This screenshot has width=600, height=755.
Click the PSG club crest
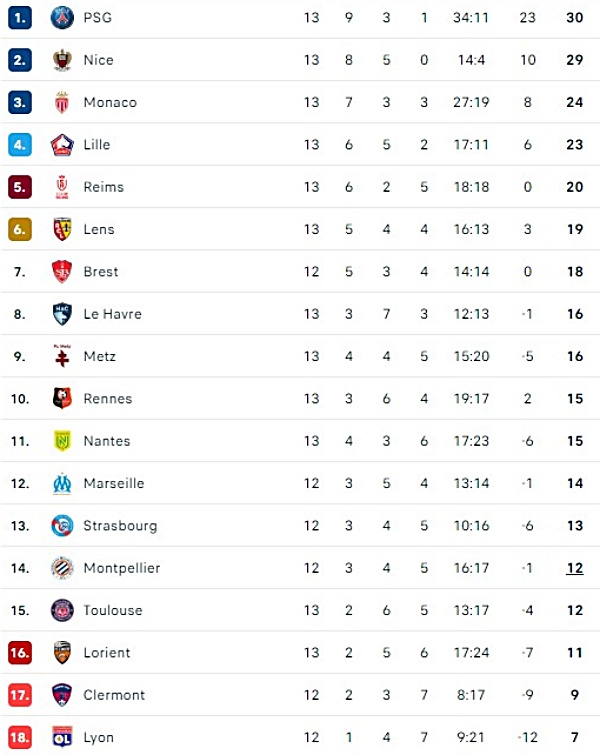(62, 18)
